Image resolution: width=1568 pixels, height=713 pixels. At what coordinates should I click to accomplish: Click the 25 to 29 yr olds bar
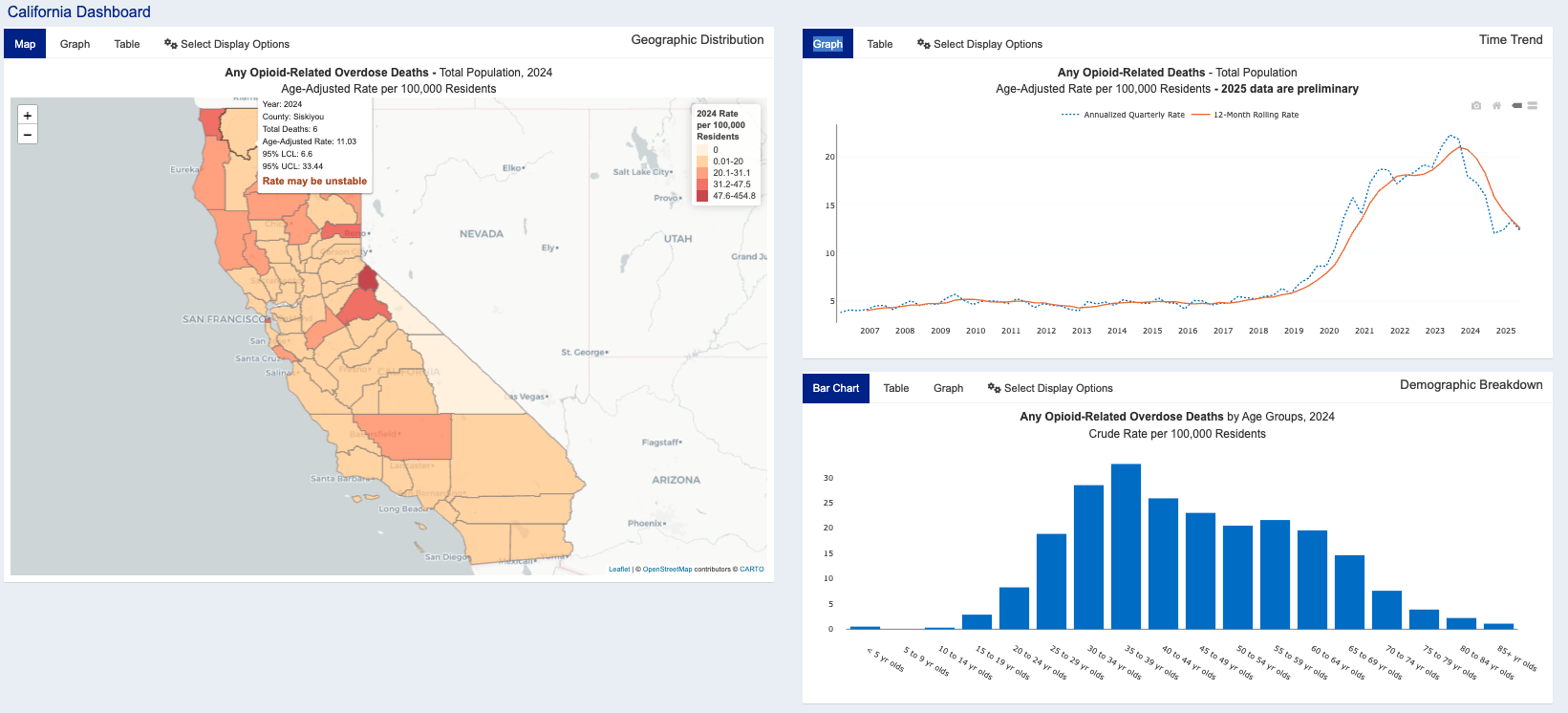click(x=1051, y=581)
